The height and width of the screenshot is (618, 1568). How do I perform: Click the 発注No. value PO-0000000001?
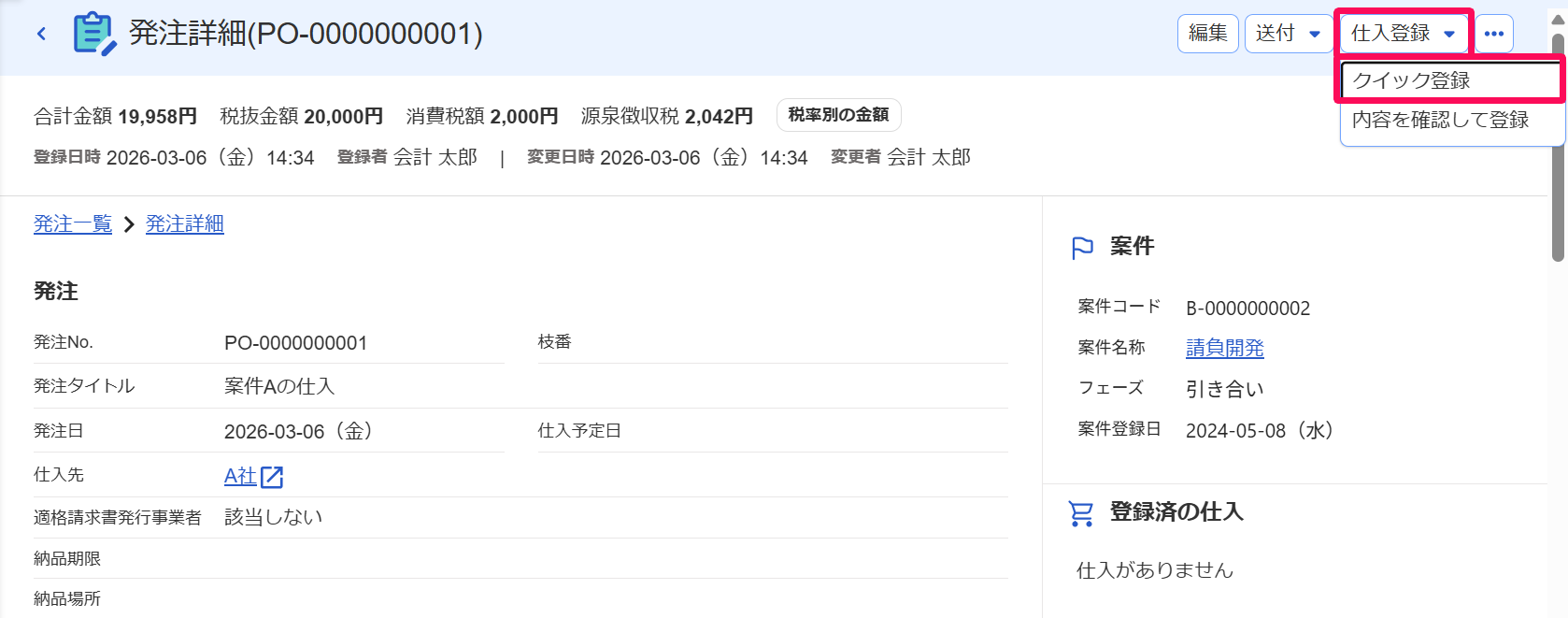[295, 343]
